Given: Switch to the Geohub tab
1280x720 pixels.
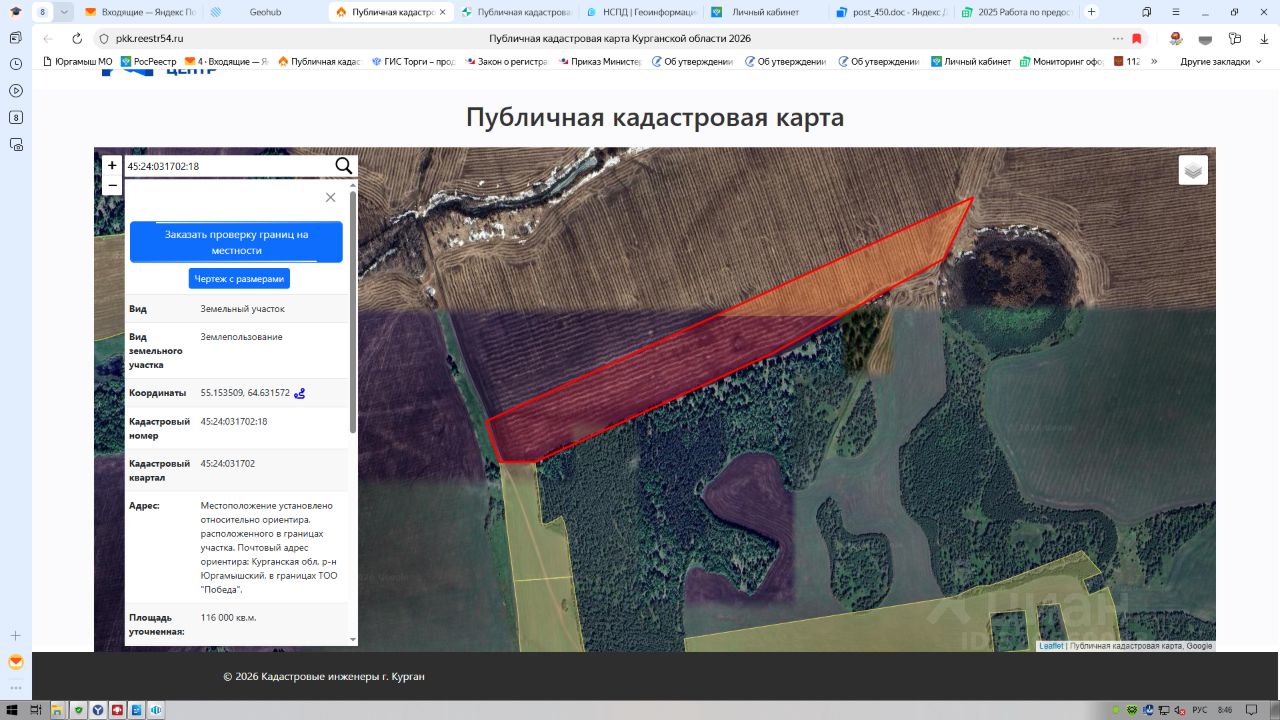Looking at the screenshot, I should [265, 12].
